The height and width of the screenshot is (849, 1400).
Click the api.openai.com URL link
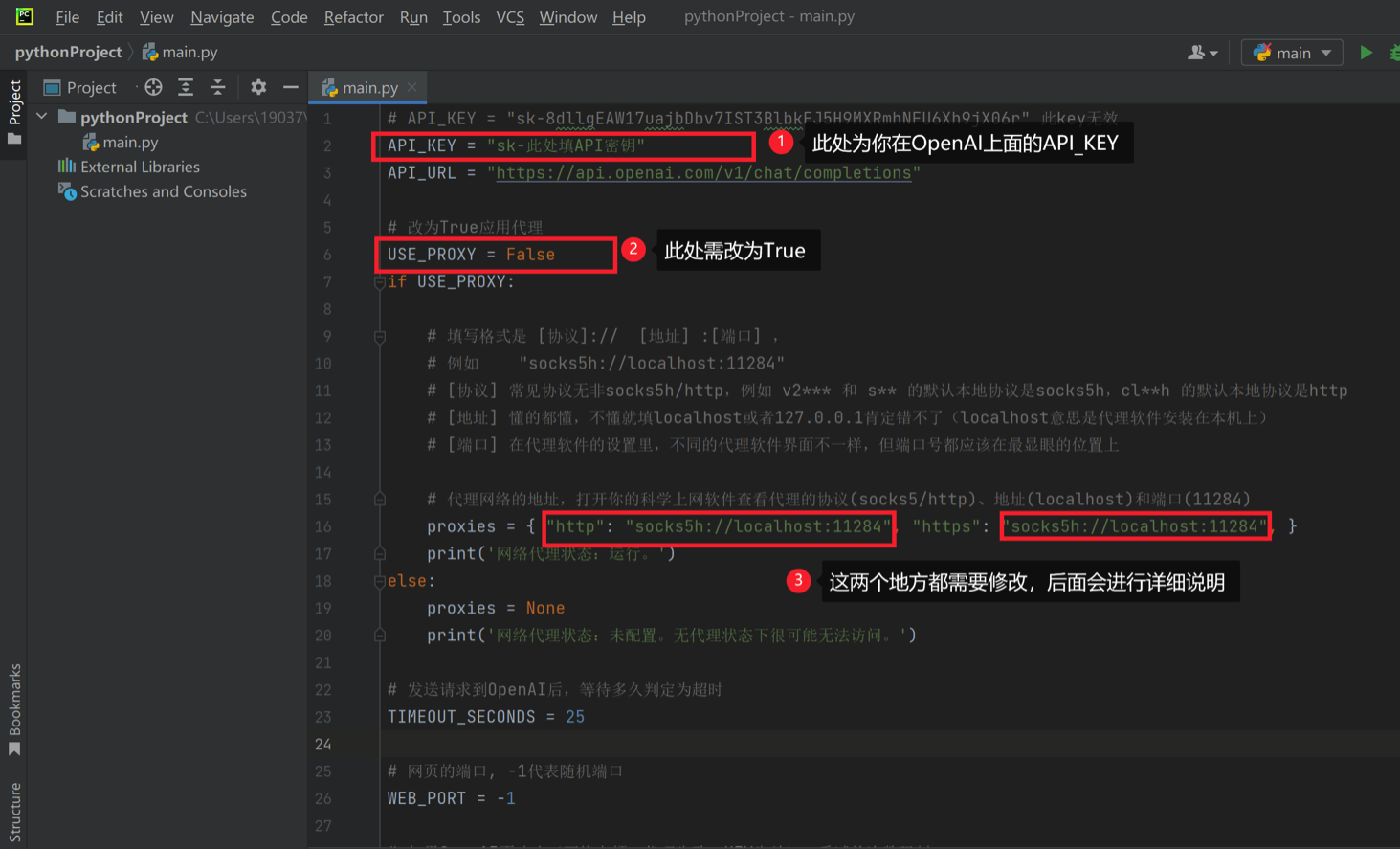(x=703, y=173)
